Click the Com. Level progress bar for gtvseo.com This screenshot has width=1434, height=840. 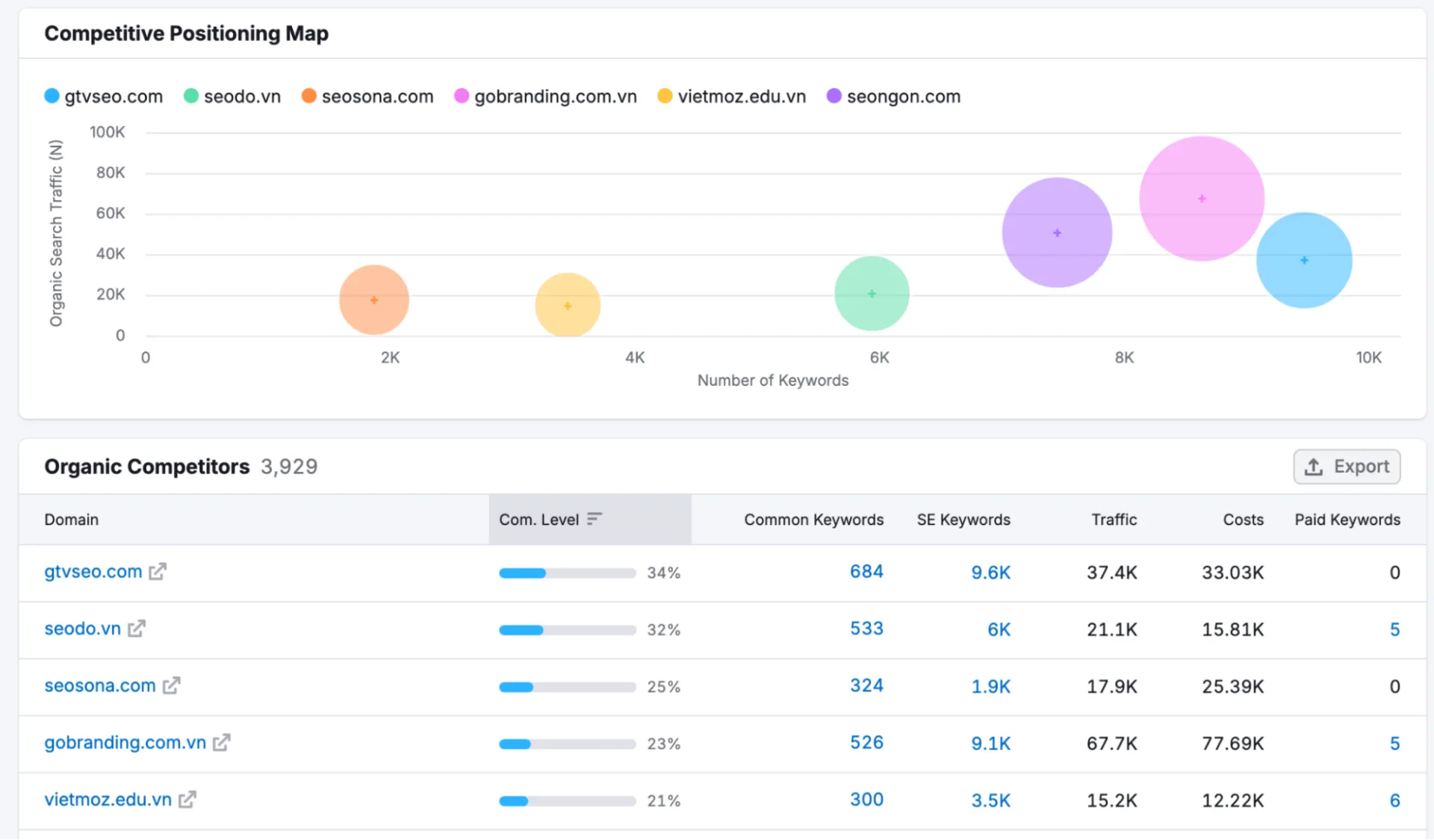pos(567,573)
